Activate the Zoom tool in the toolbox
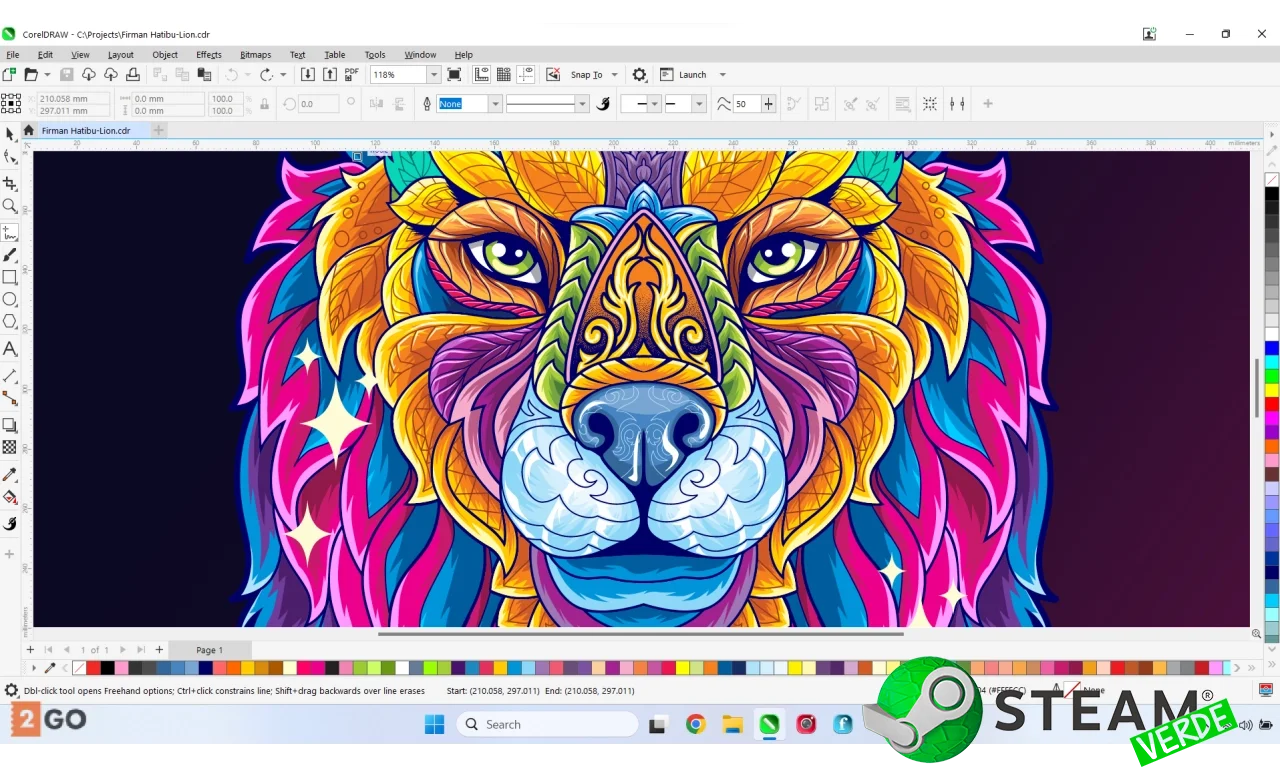The height and width of the screenshot is (768, 1280). click(10, 206)
